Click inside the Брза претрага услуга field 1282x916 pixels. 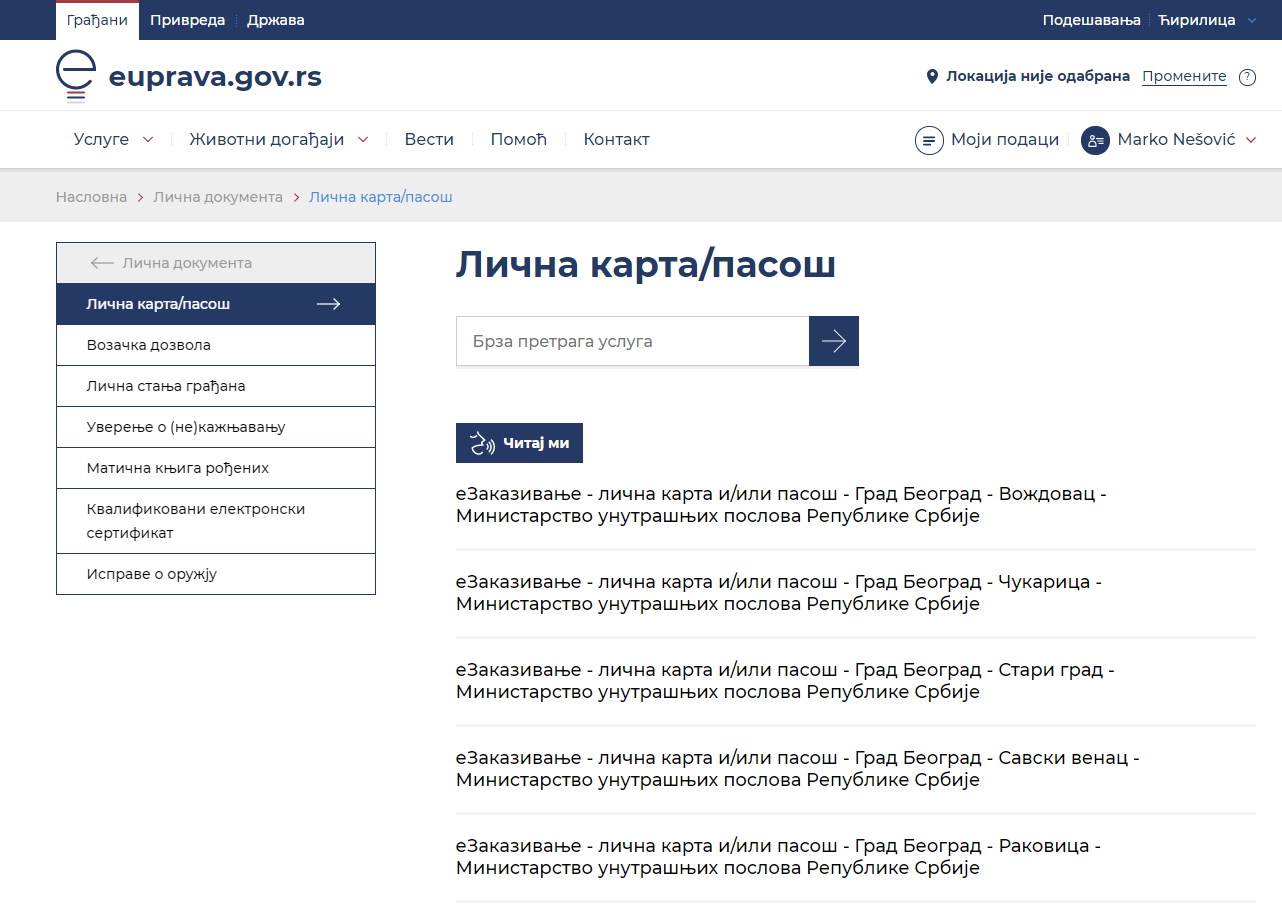(630, 341)
